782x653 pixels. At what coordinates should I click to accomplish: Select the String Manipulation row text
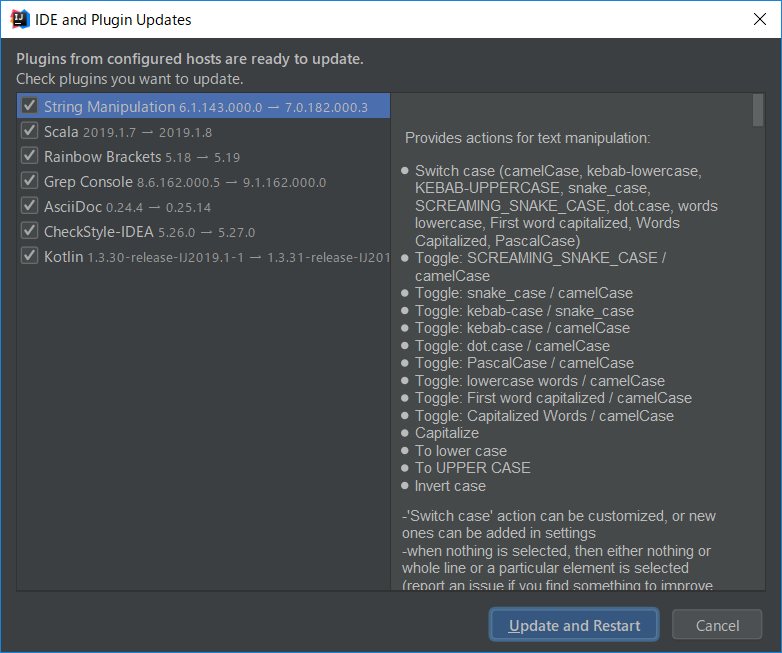point(205,107)
